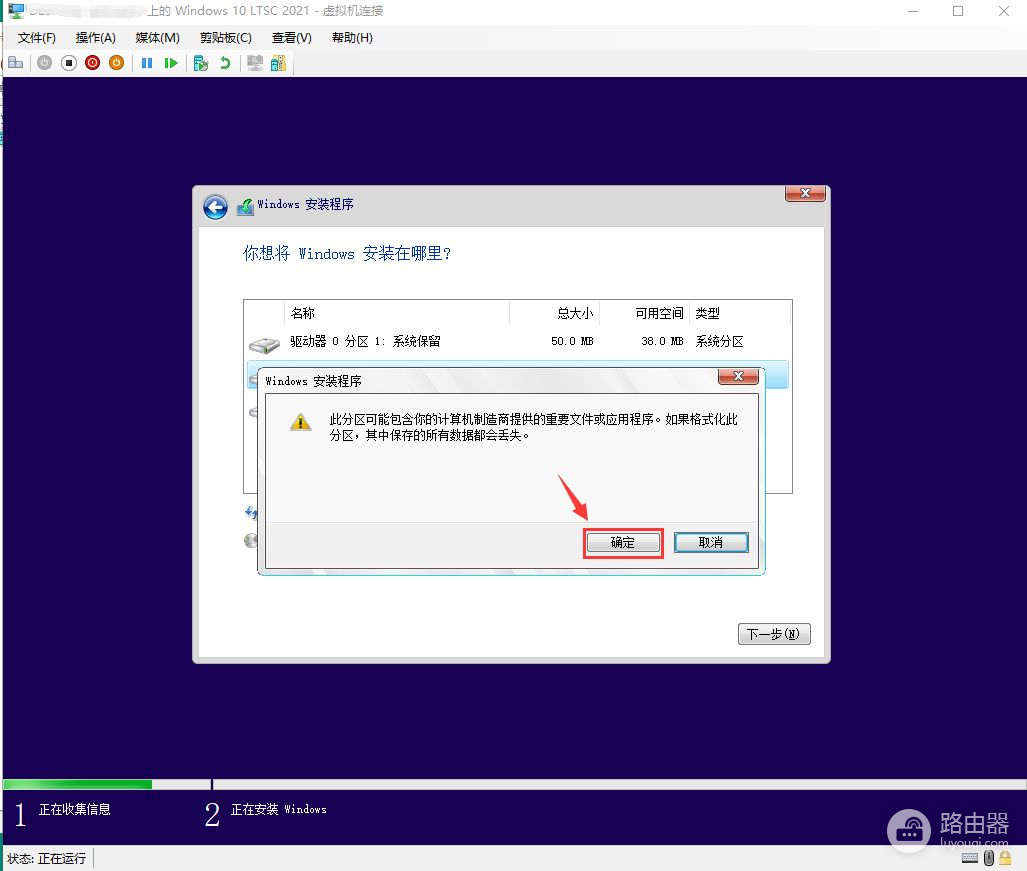Viewport: 1027px width, 871px height.
Task: Click the 下一步(N) button
Action: (x=774, y=634)
